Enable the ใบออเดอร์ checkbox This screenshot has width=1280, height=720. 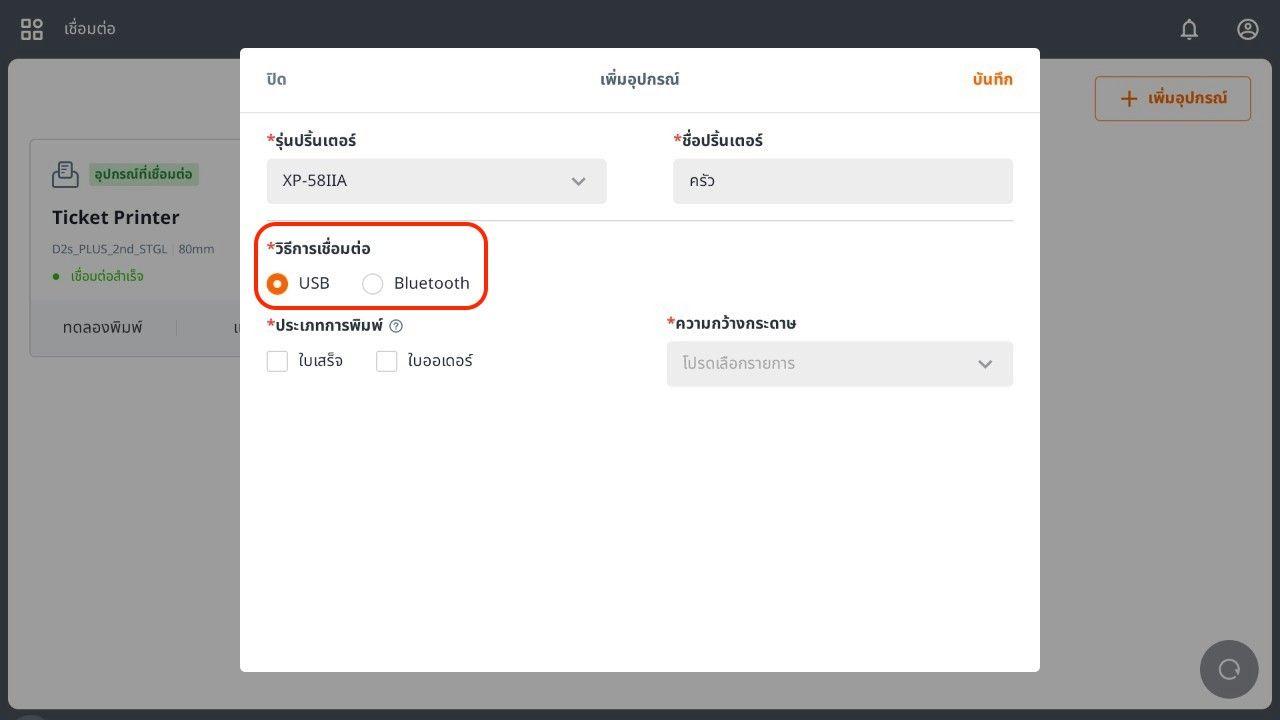click(387, 361)
